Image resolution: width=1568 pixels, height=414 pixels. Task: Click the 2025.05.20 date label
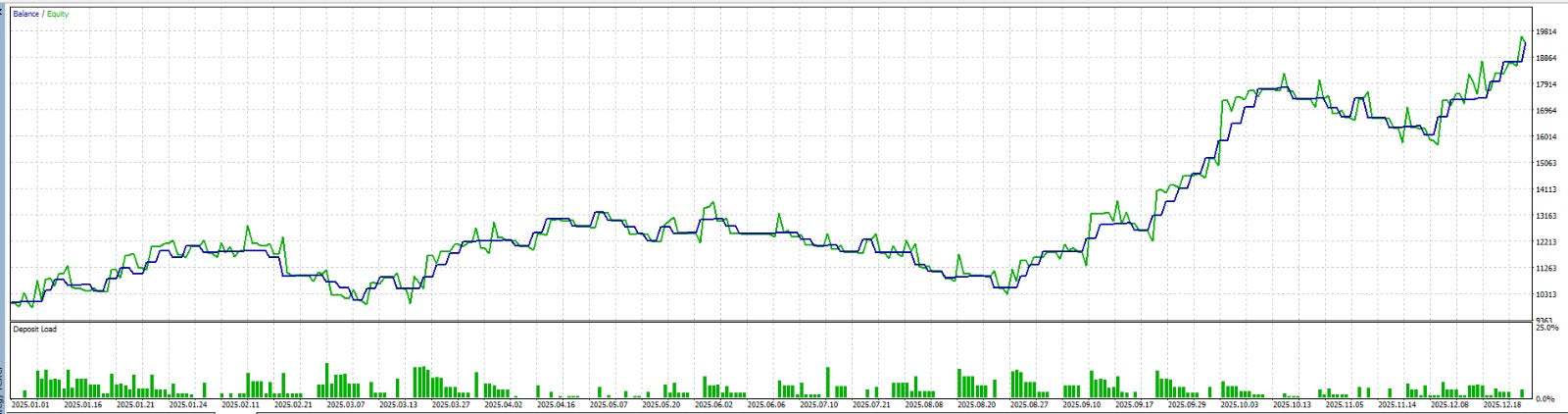pos(661,404)
